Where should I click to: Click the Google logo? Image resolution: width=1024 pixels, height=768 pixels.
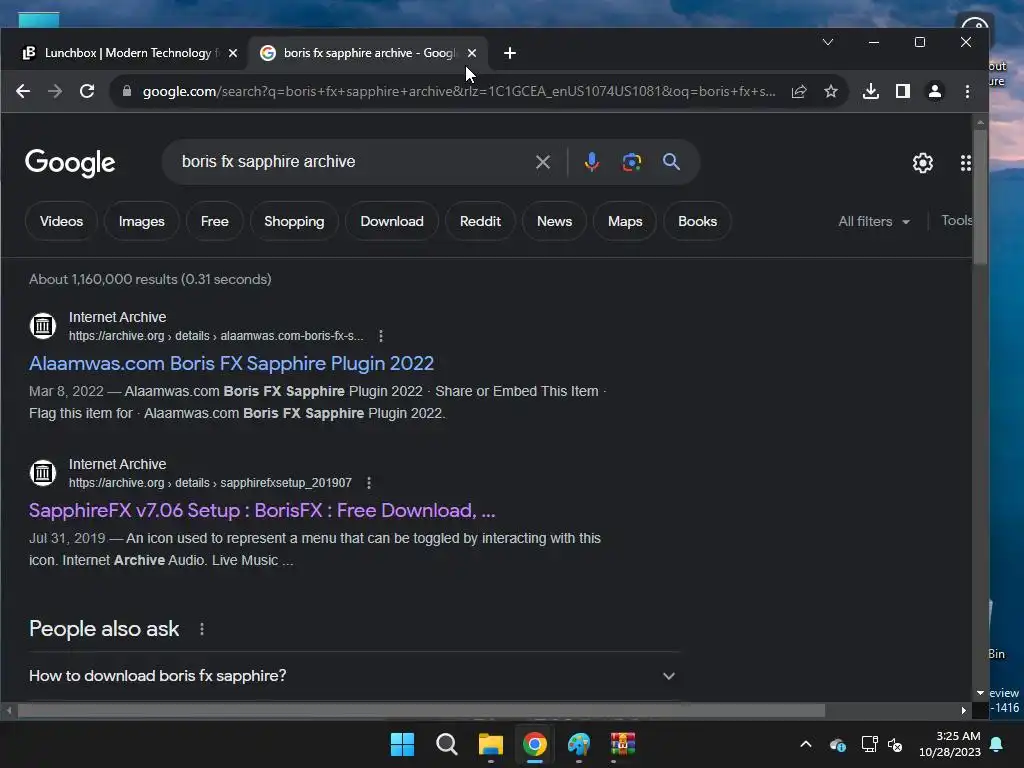tap(70, 163)
